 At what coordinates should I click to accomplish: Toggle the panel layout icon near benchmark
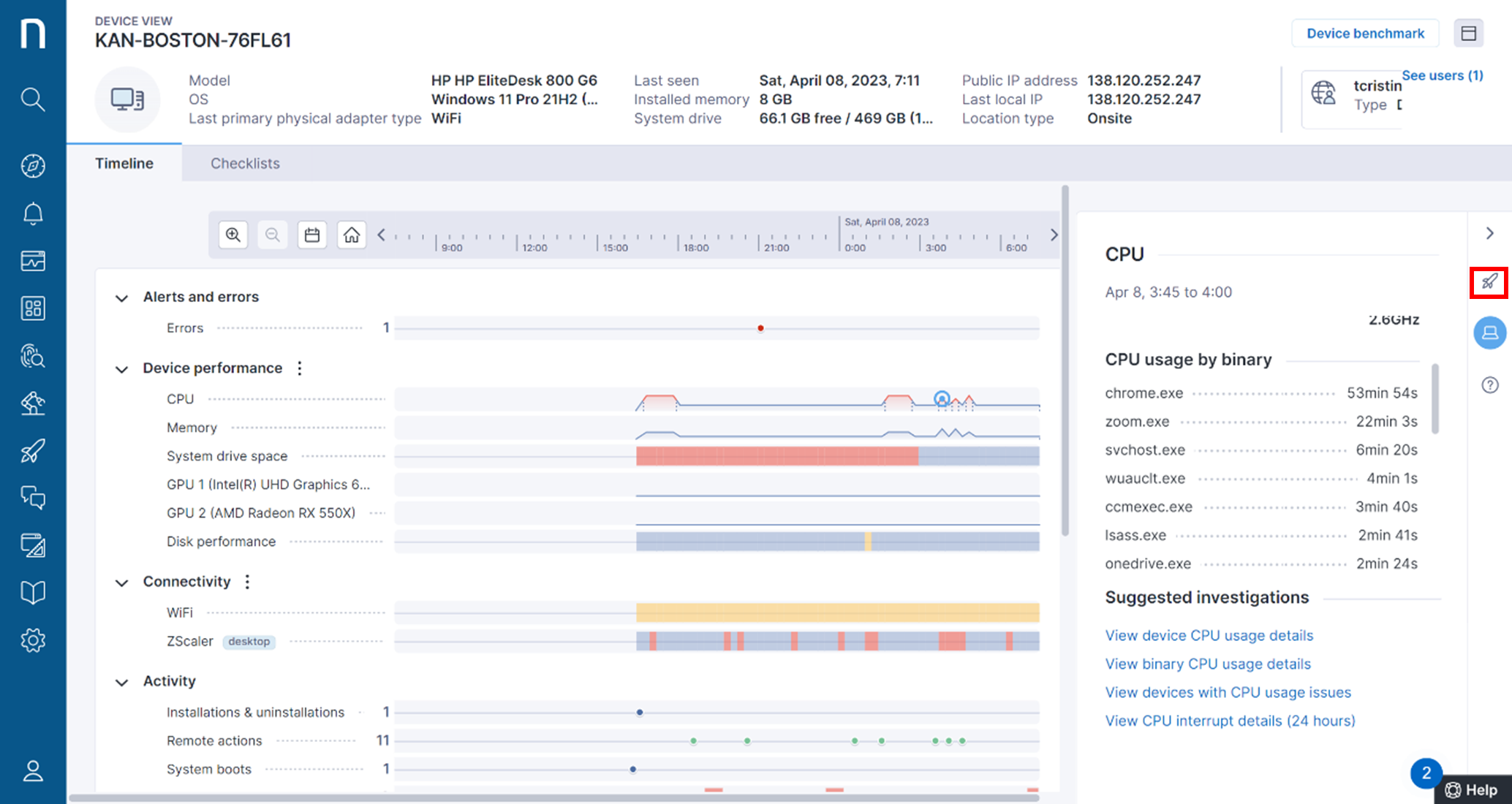pyautogui.click(x=1468, y=34)
